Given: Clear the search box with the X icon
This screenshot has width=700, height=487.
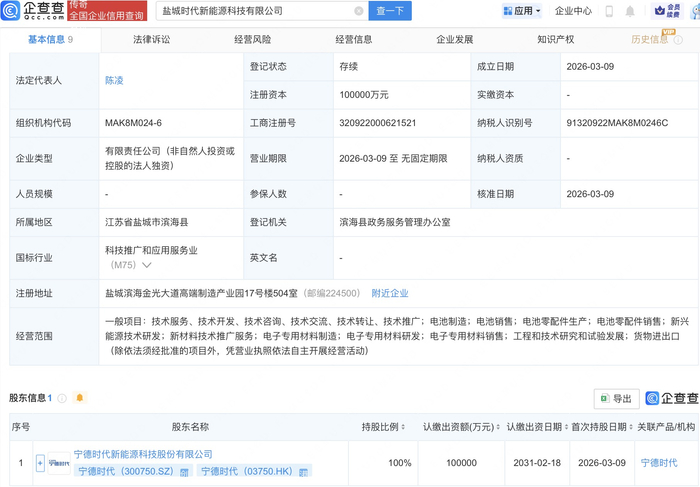Looking at the screenshot, I should point(359,11).
